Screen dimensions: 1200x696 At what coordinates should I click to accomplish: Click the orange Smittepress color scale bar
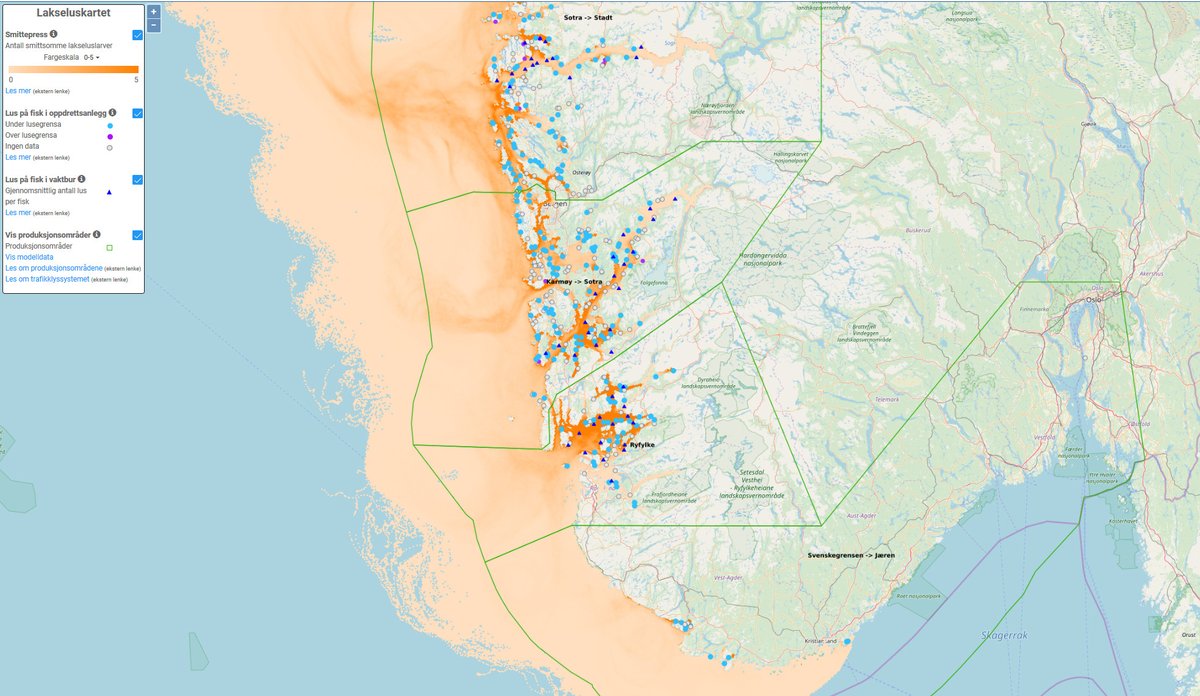(x=73, y=69)
